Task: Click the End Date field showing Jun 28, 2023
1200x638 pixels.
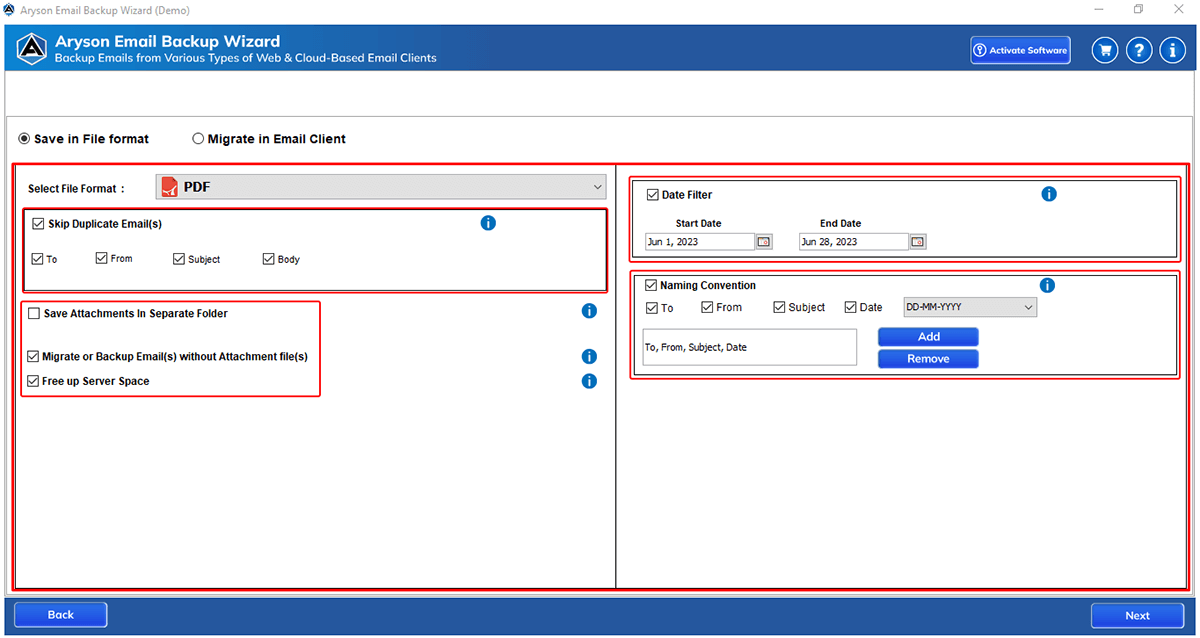Action: tap(854, 242)
